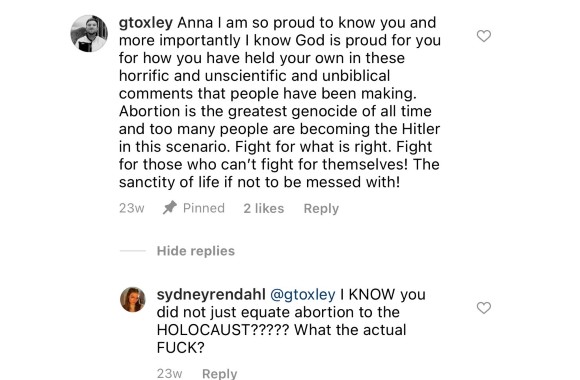Follow the @gtoxley mention in the reply
The width and height of the screenshot is (580, 380).
tap(303, 295)
